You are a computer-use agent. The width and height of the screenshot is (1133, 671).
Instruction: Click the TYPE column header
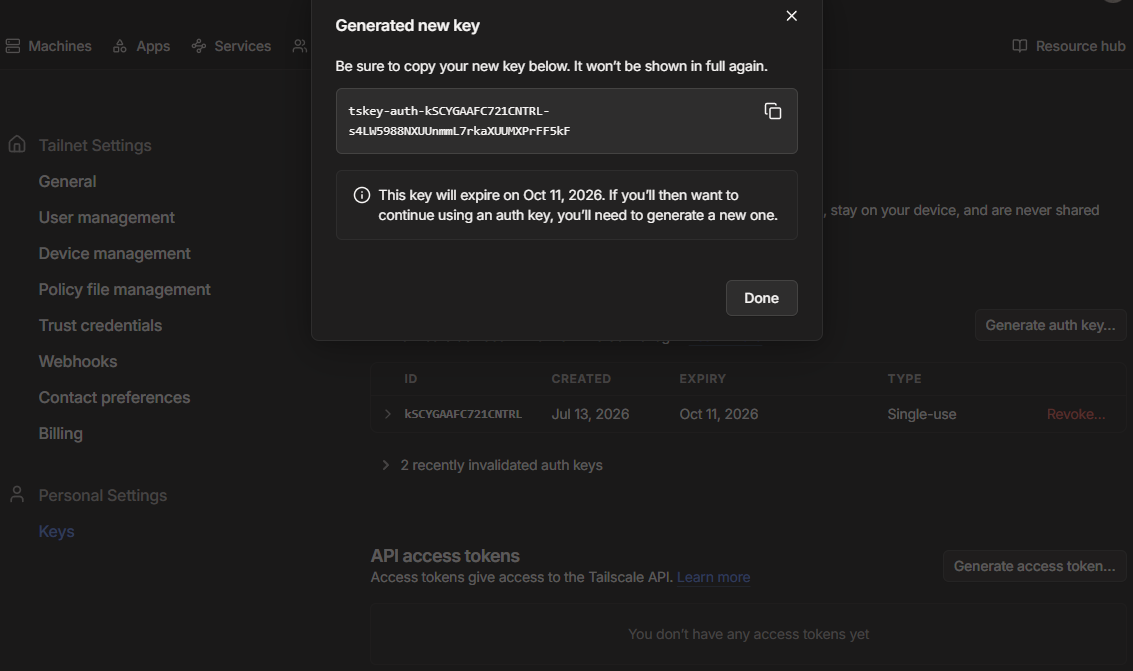click(904, 378)
